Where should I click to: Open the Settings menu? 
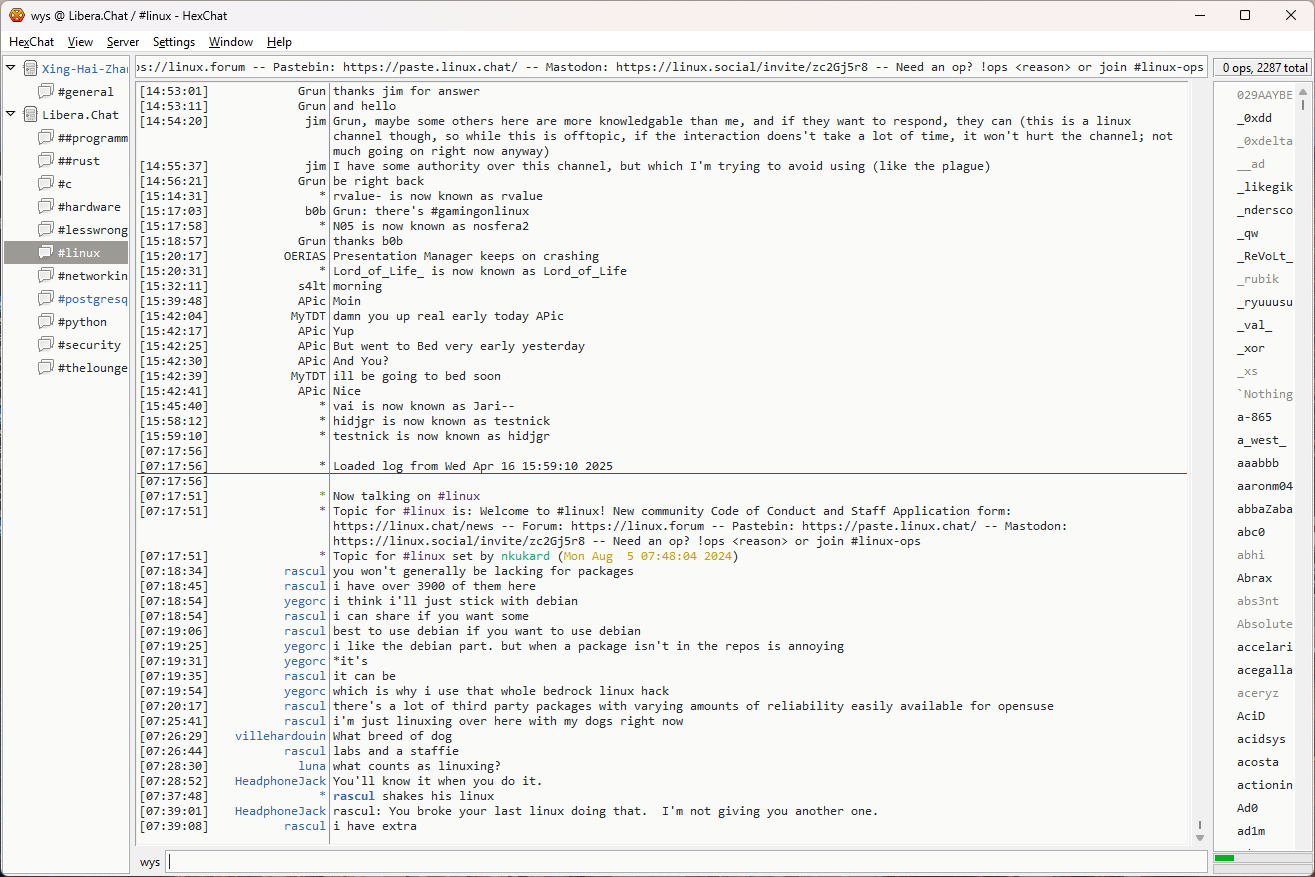pyautogui.click(x=174, y=42)
